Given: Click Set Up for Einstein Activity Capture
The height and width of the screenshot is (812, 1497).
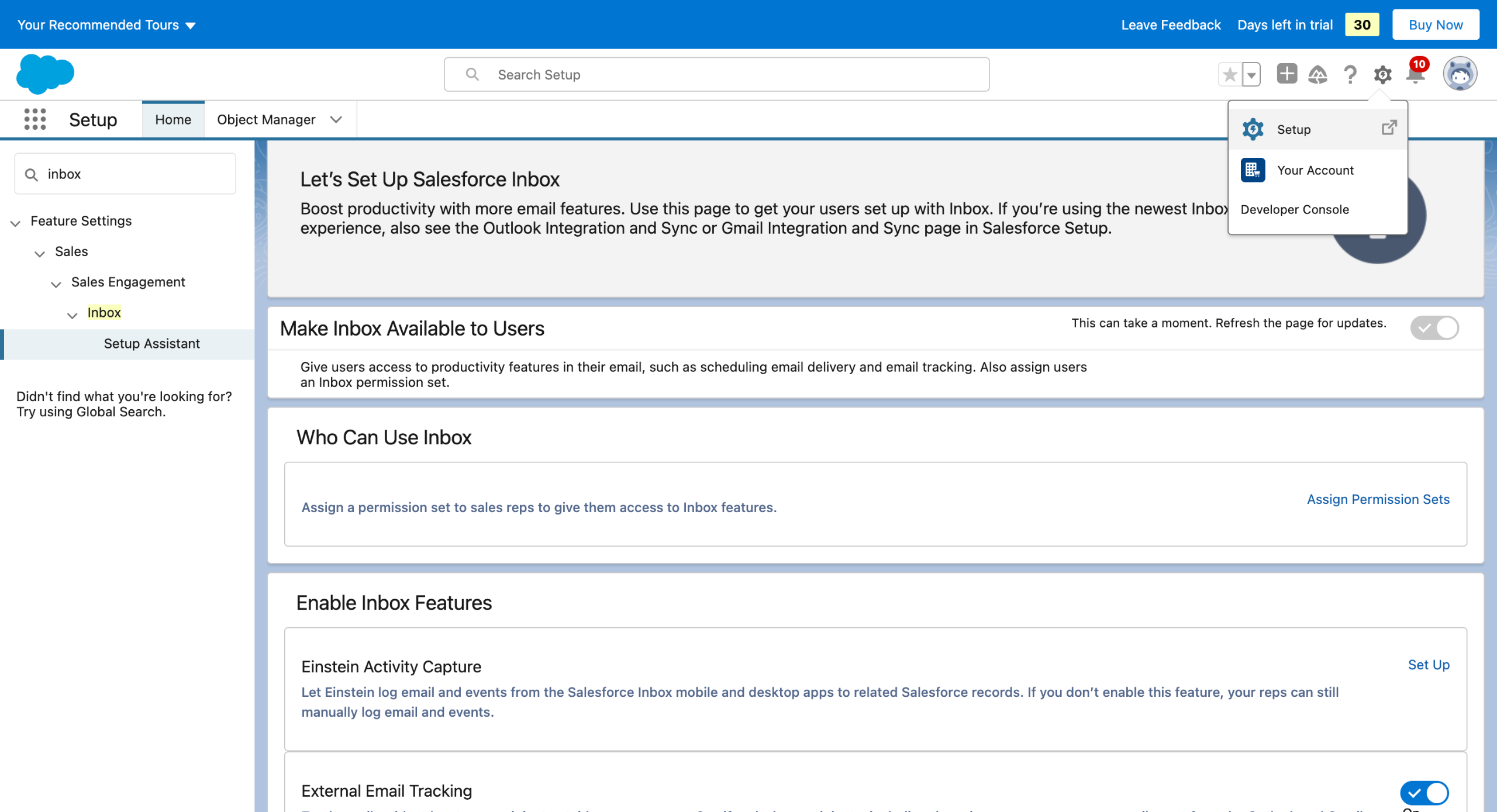Looking at the screenshot, I should (1429, 665).
